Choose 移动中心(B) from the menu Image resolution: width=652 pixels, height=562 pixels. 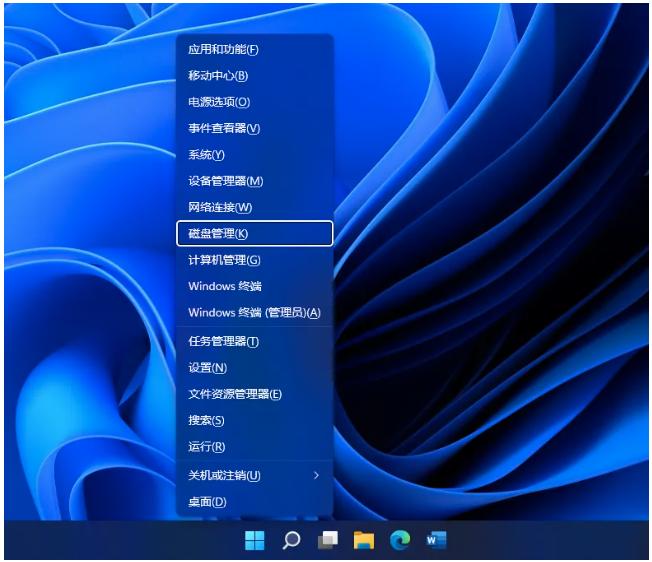(x=254, y=76)
